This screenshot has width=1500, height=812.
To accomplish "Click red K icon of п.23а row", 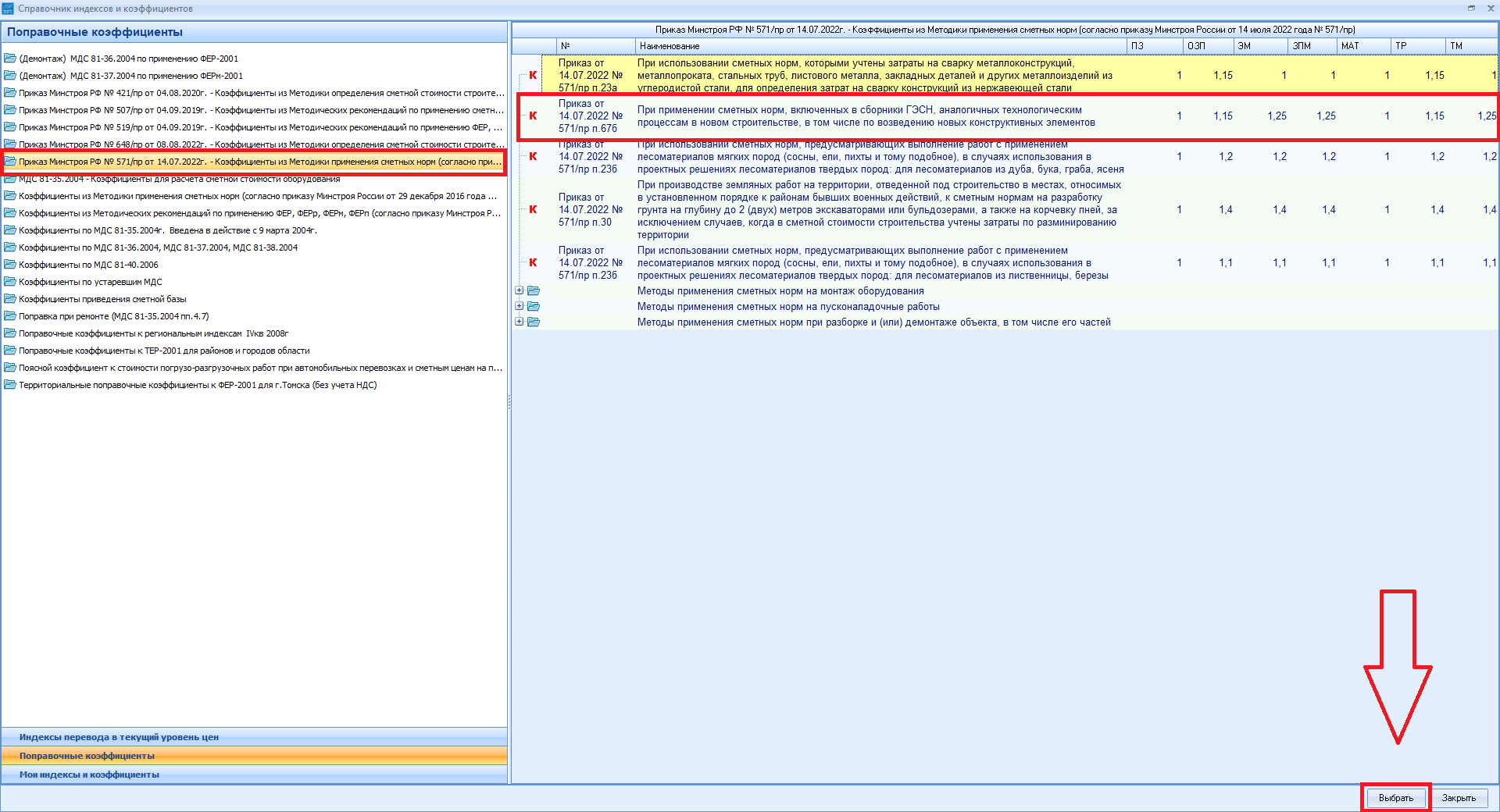I will tap(533, 76).
